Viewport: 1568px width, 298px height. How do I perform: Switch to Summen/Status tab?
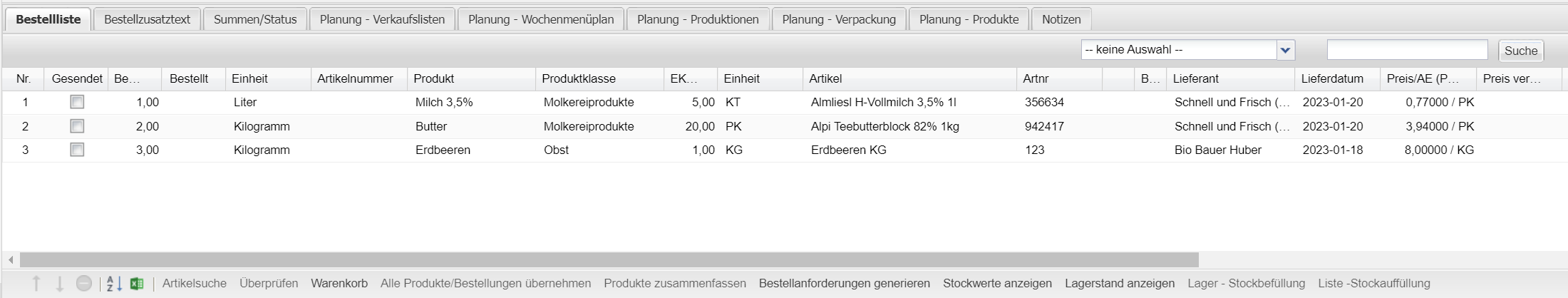click(255, 19)
